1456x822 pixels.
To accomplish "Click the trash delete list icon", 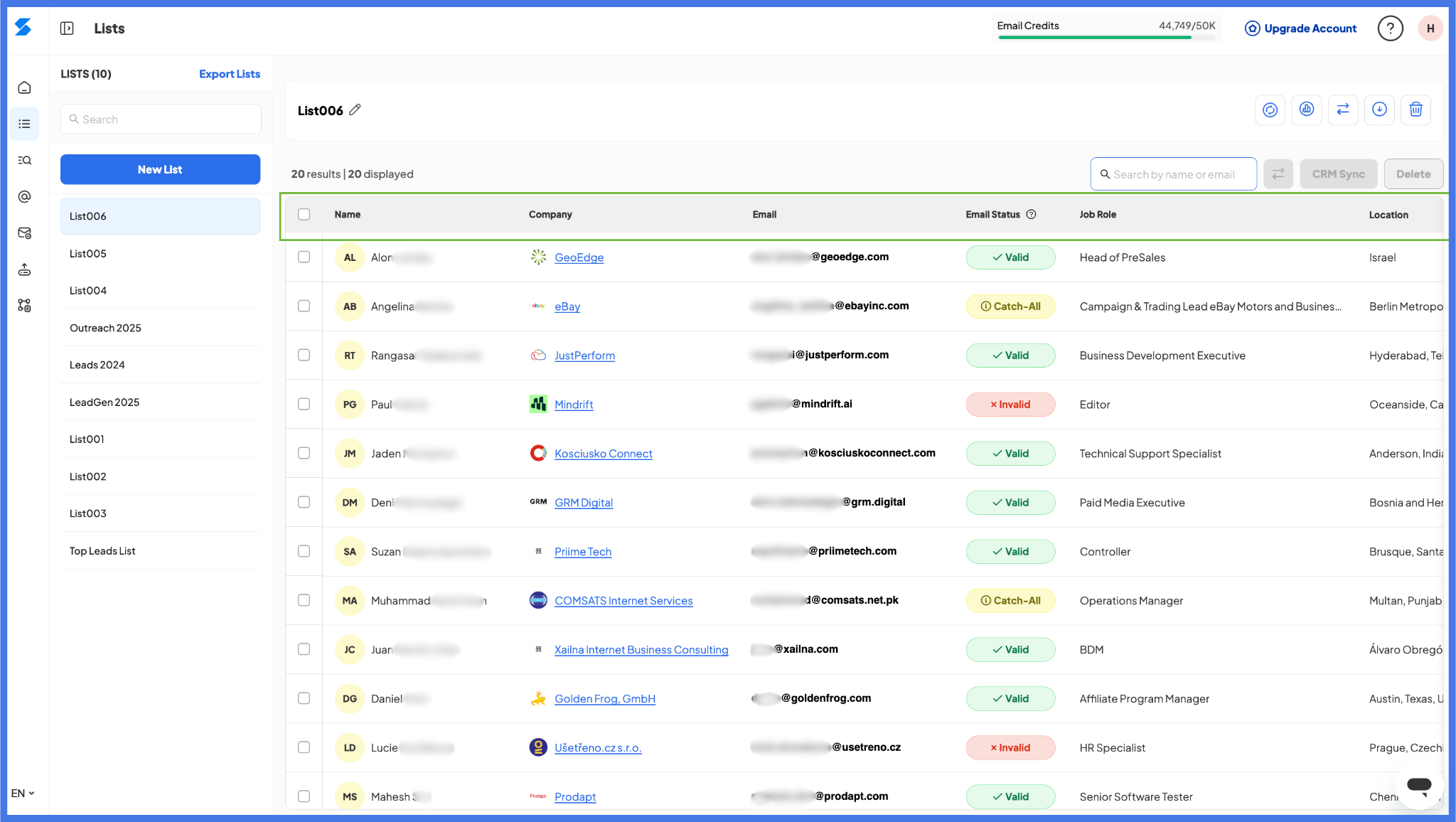I will (x=1415, y=110).
